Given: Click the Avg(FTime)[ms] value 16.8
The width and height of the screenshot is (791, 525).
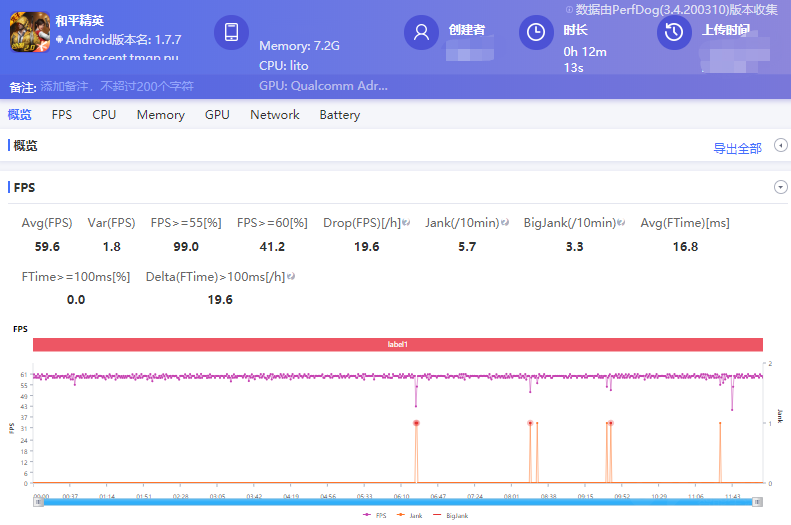Looking at the screenshot, I should (686, 247).
